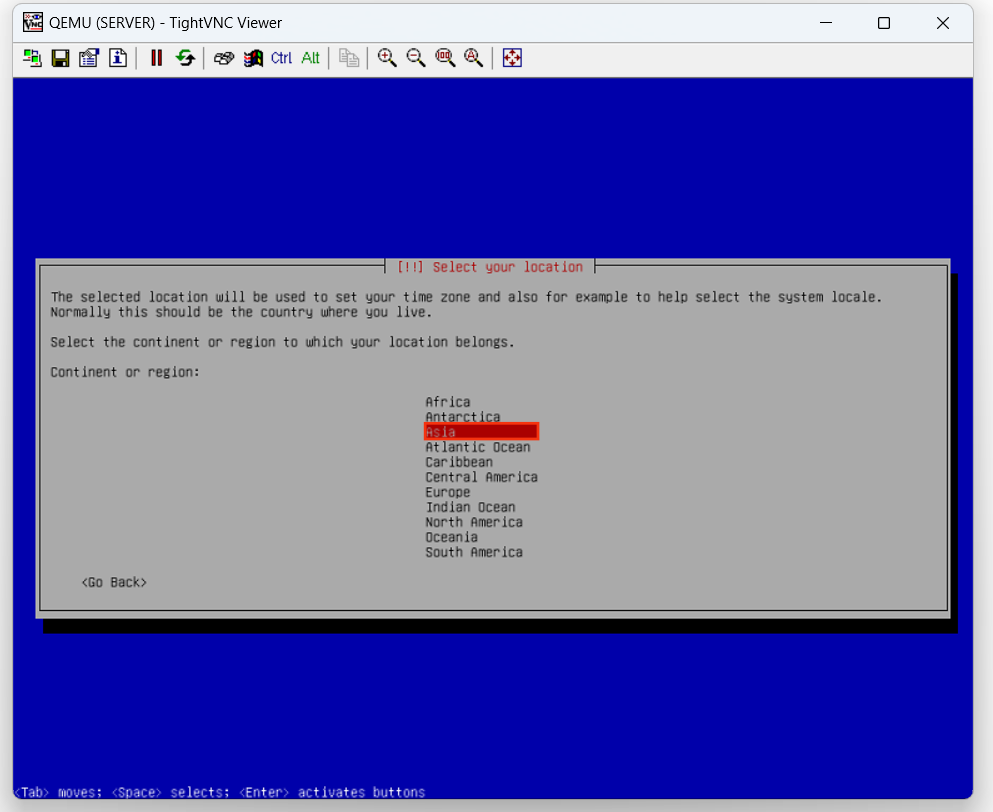
Task: Reset zoom to 100%
Action: pyautogui.click(x=445, y=58)
